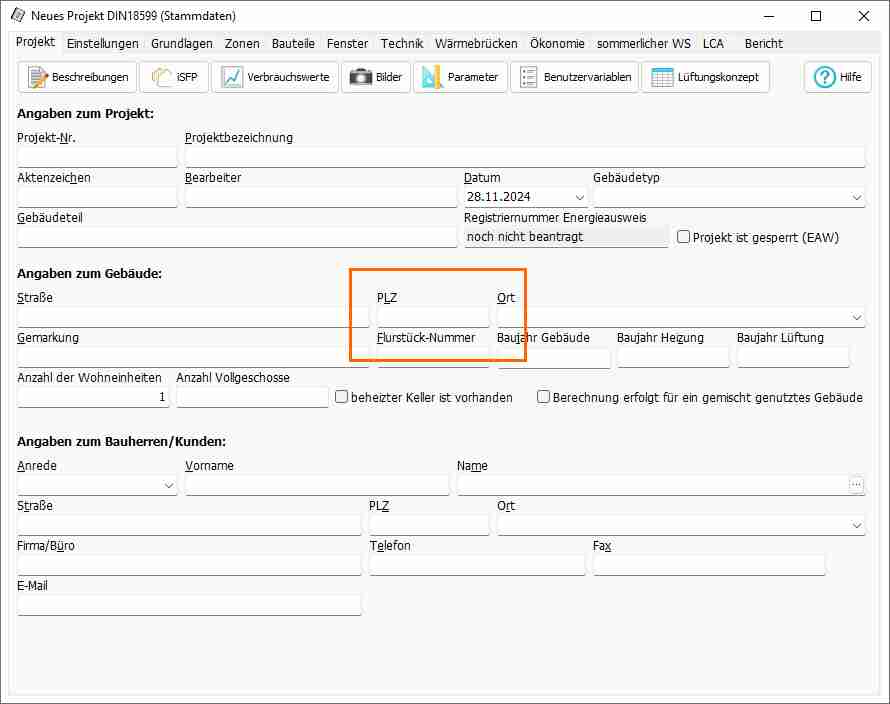Screen dimensions: 890x704
Task: Expand the Gebäudetyp dropdown
Action: pyautogui.click(x=857, y=198)
